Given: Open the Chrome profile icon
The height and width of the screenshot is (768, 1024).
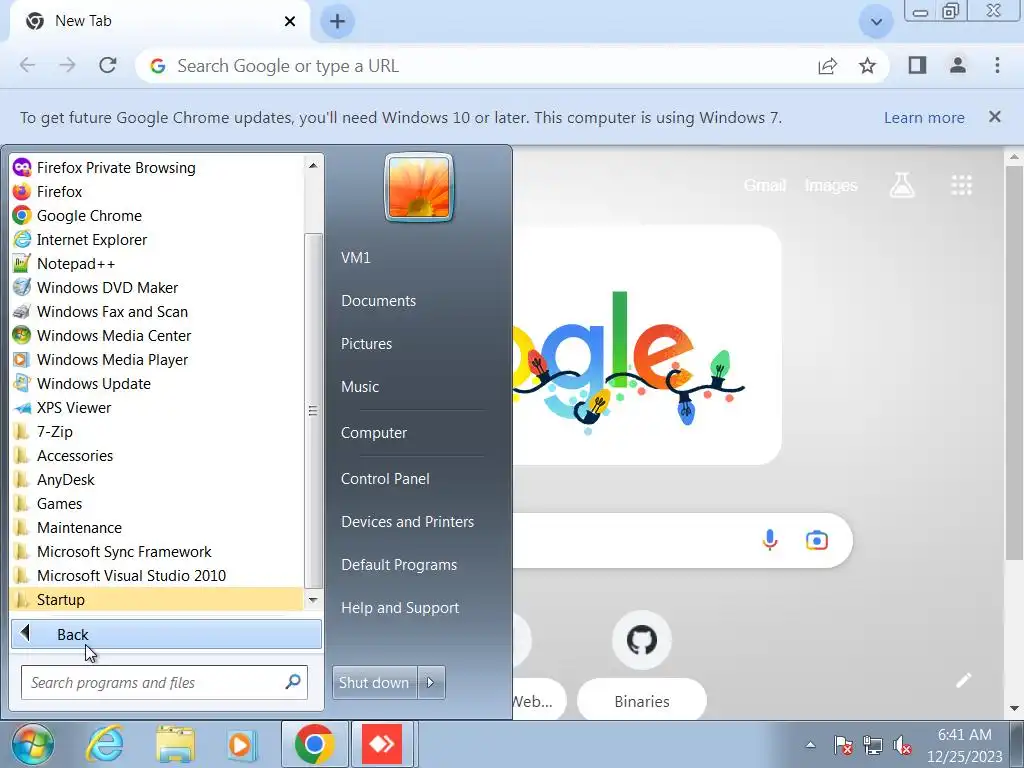Looking at the screenshot, I should click(957, 65).
